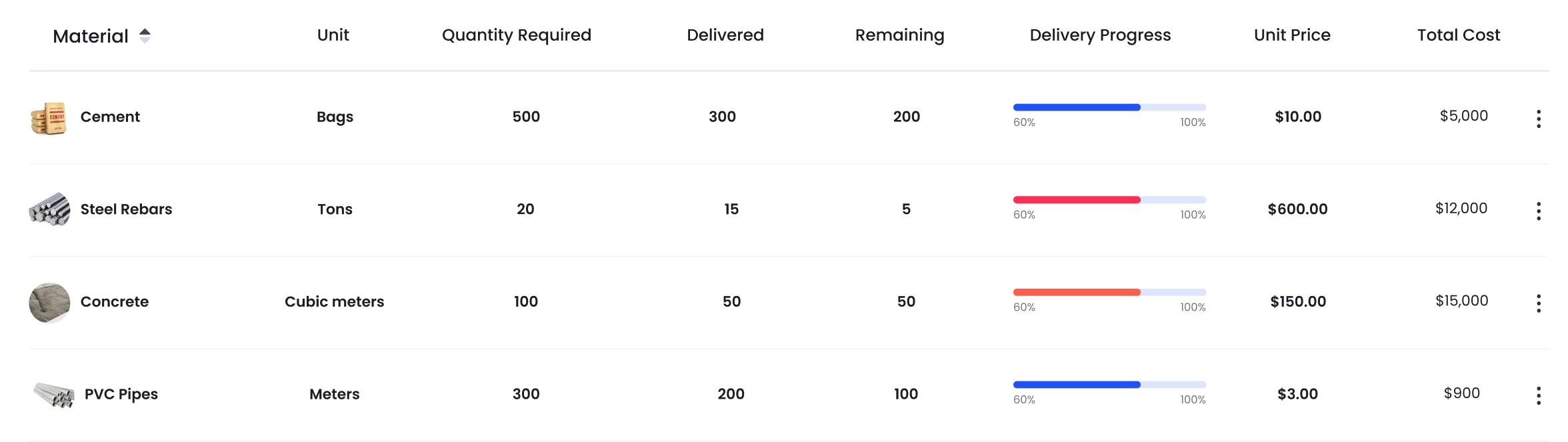
Task: Sort the table by Material arrows
Action: tap(145, 36)
